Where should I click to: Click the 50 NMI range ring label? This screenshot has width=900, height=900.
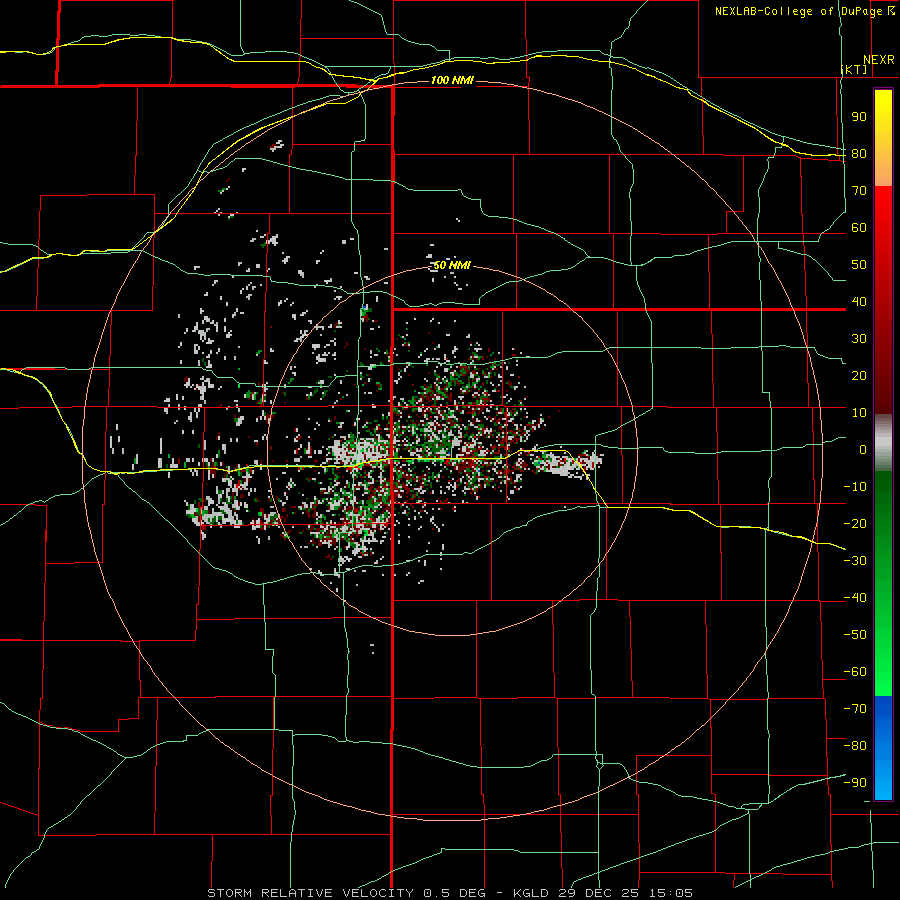tap(452, 265)
